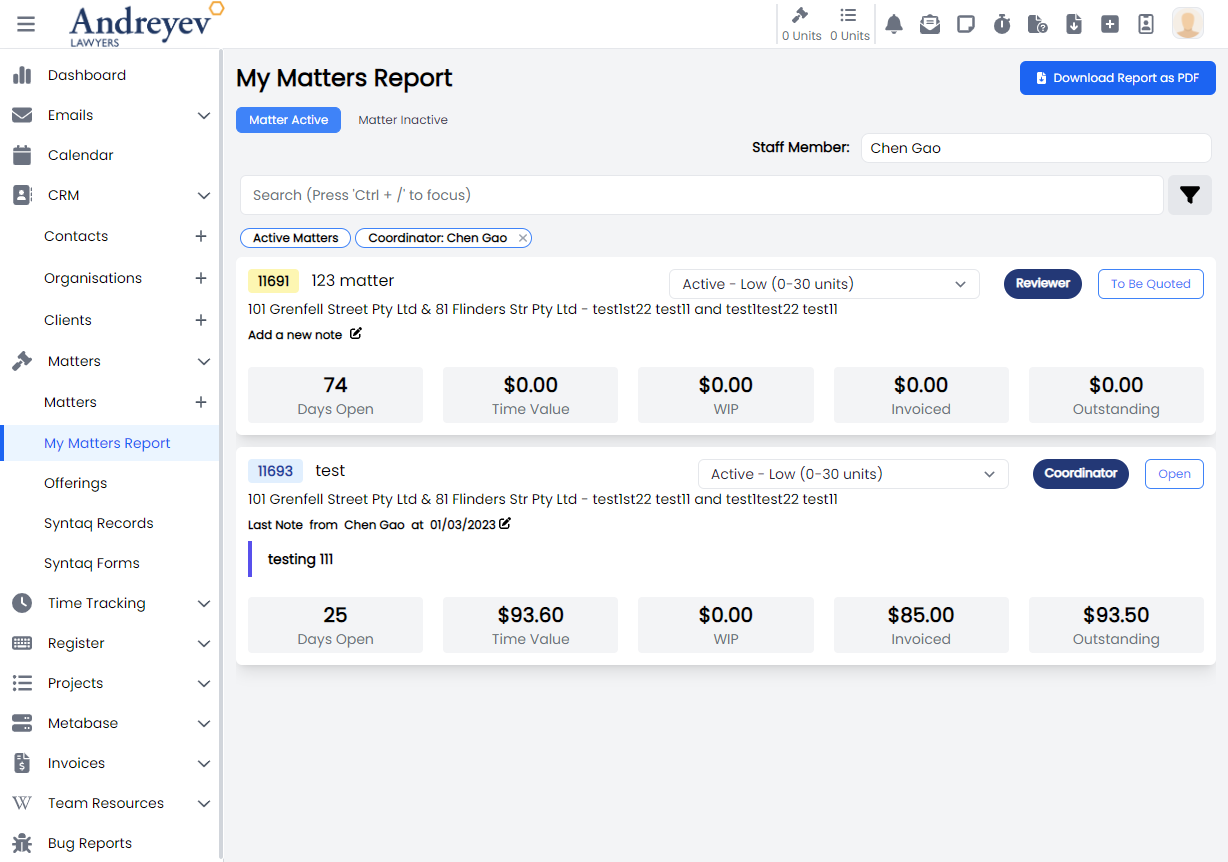Click the filter funnel icon
Screen dimensions: 1228x862
coord(1189,195)
